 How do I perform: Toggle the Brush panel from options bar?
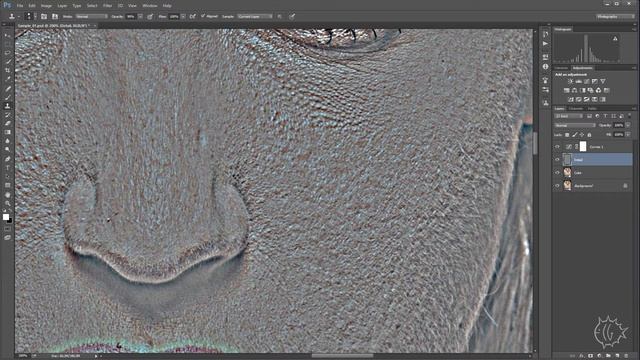44,16
